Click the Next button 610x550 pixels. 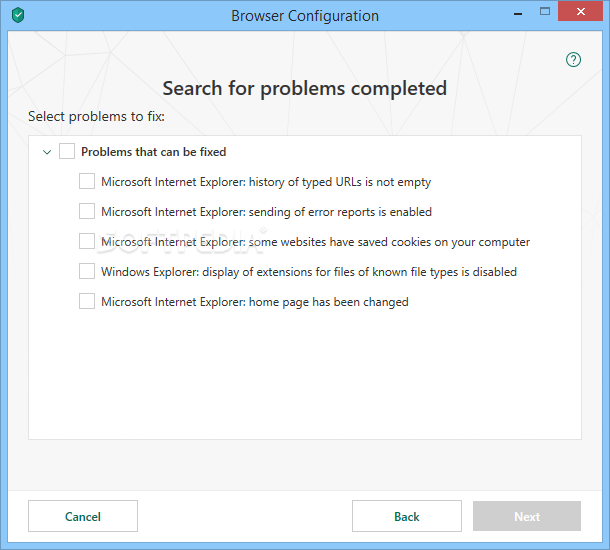527,516
